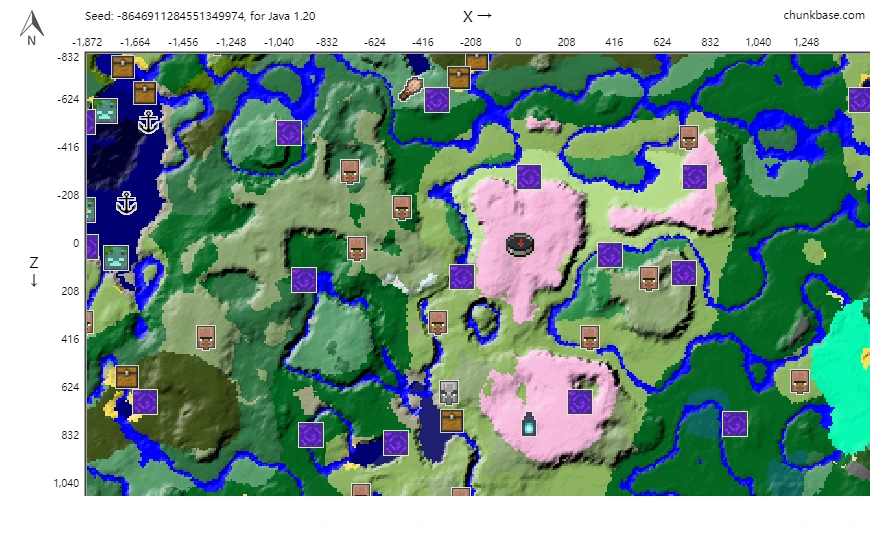The width and height of the screenshot is (870, 540).
Task: Click ruined portal on the bottom dark-blue lake
Action: click(x=396, y=443)
